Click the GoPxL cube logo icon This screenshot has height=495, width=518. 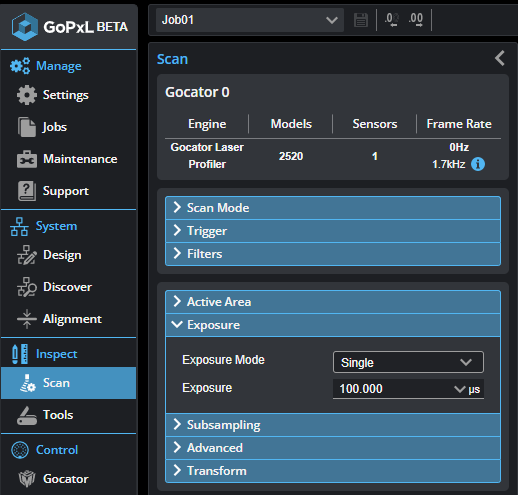(x=25, y=27)
